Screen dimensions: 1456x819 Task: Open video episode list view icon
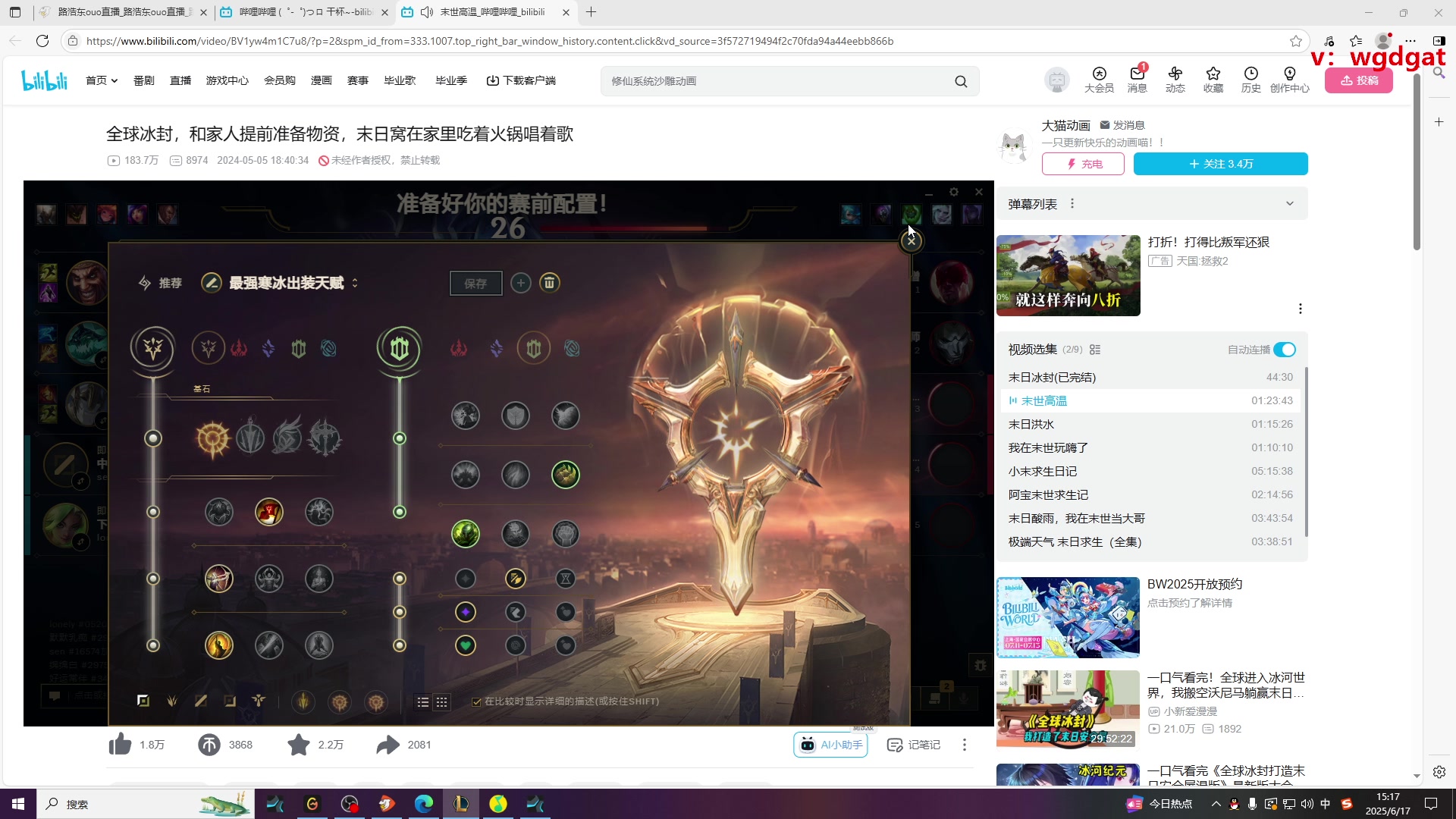coord(1094,350)
